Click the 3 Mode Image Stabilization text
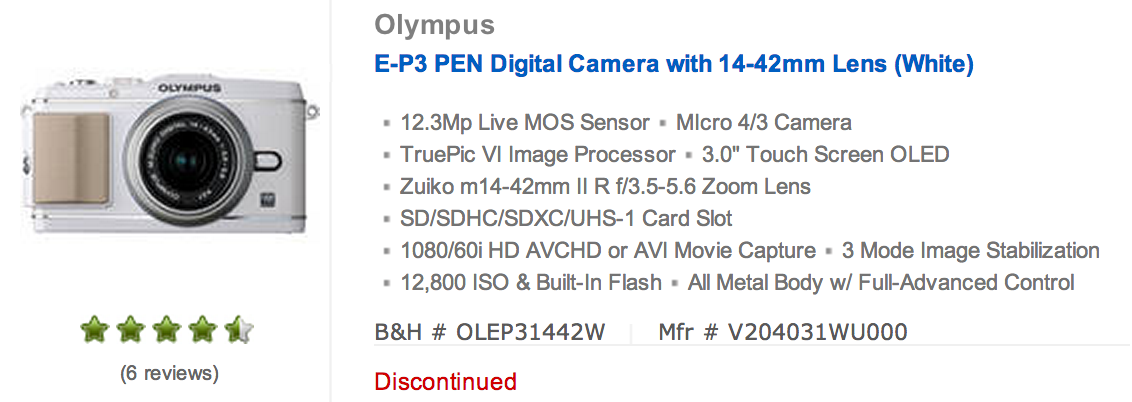 click(x=971, y=250)
